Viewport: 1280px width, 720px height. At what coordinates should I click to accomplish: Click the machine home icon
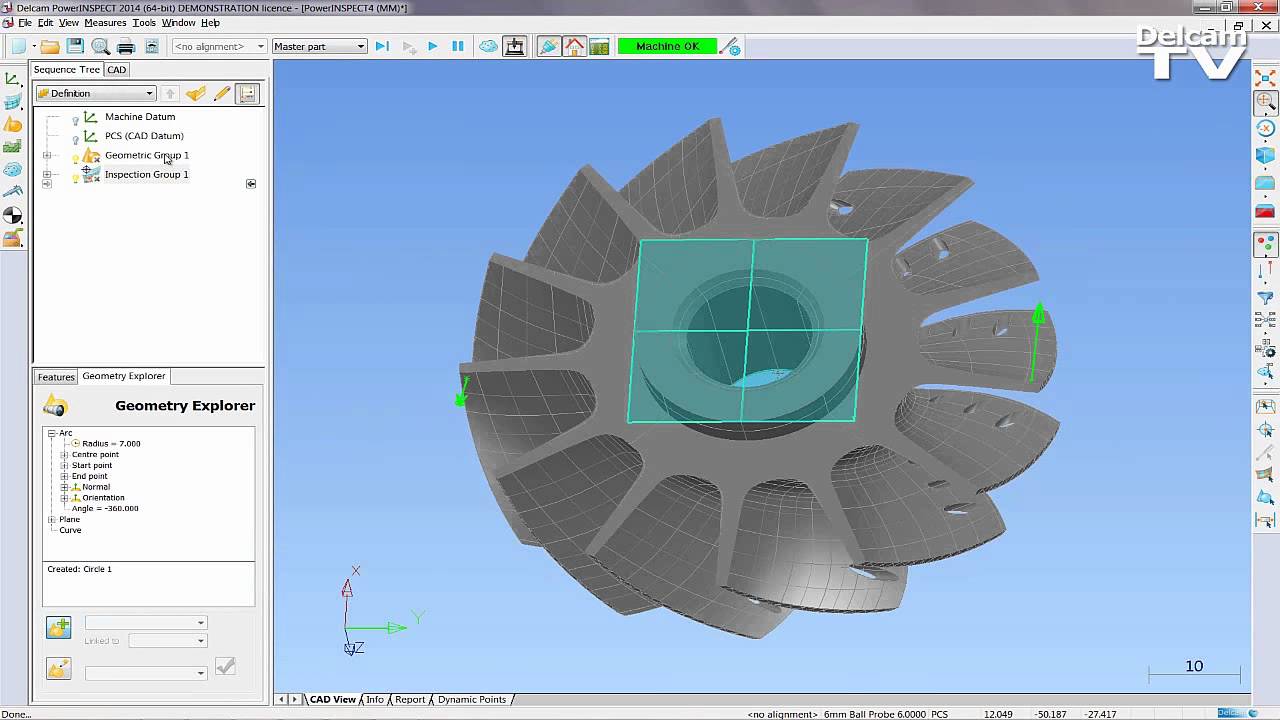click(x=574, y=46)
